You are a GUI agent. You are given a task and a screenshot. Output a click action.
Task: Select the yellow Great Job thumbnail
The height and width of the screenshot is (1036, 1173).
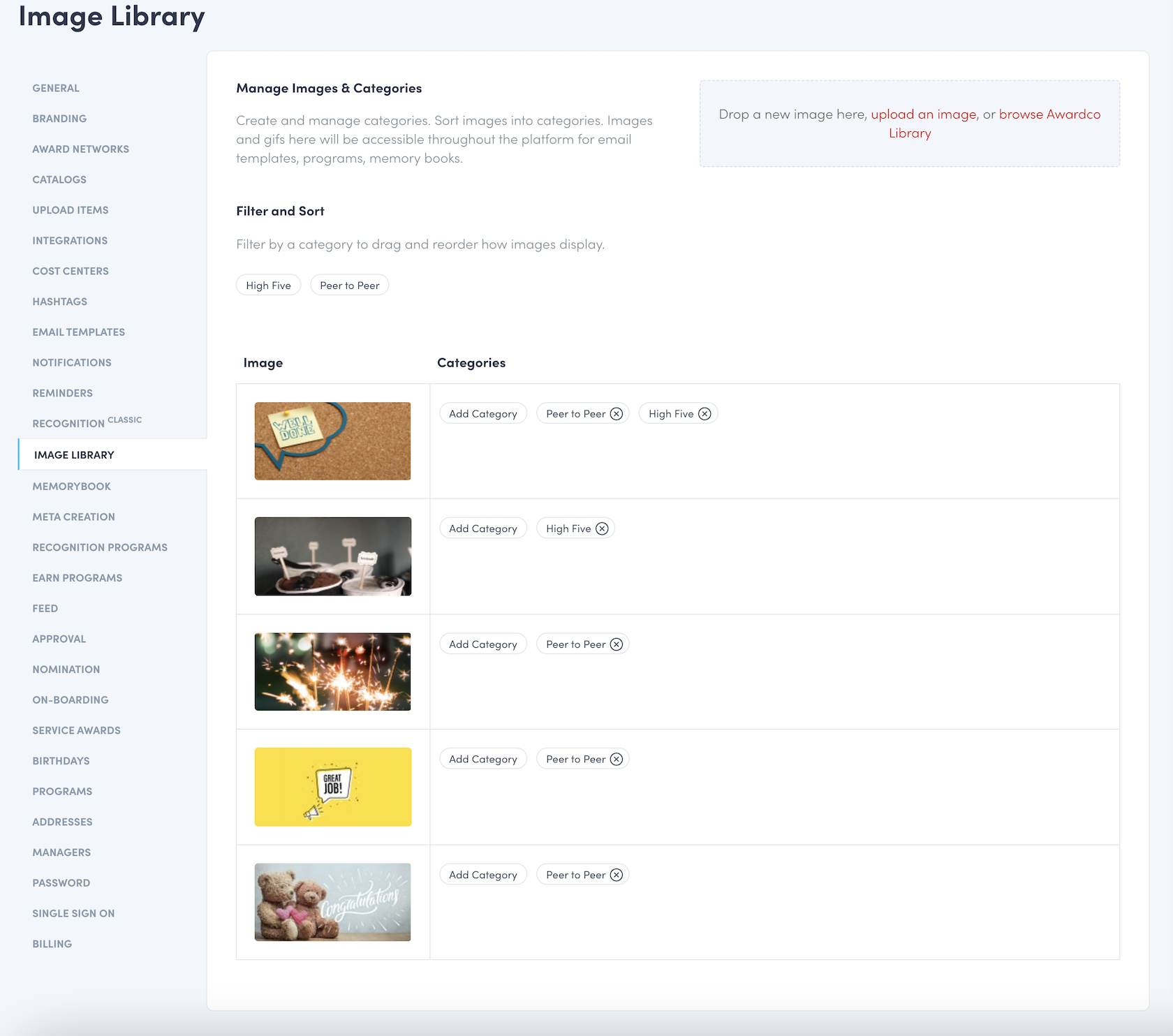(332, 787)
